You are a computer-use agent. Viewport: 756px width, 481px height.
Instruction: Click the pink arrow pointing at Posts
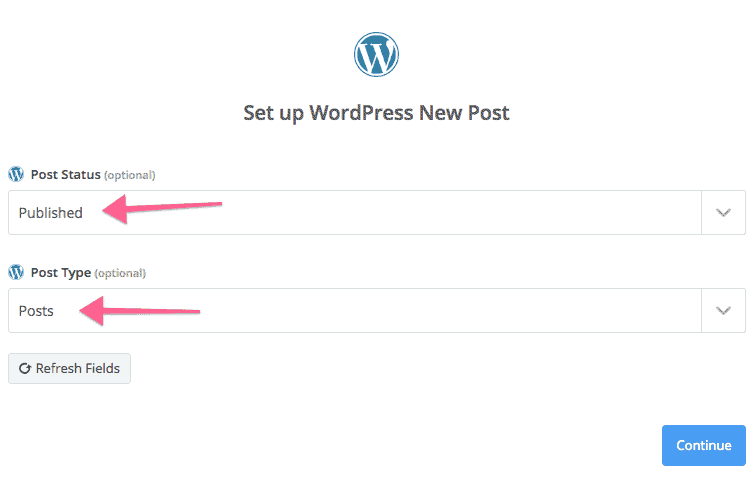click(140, 311)
